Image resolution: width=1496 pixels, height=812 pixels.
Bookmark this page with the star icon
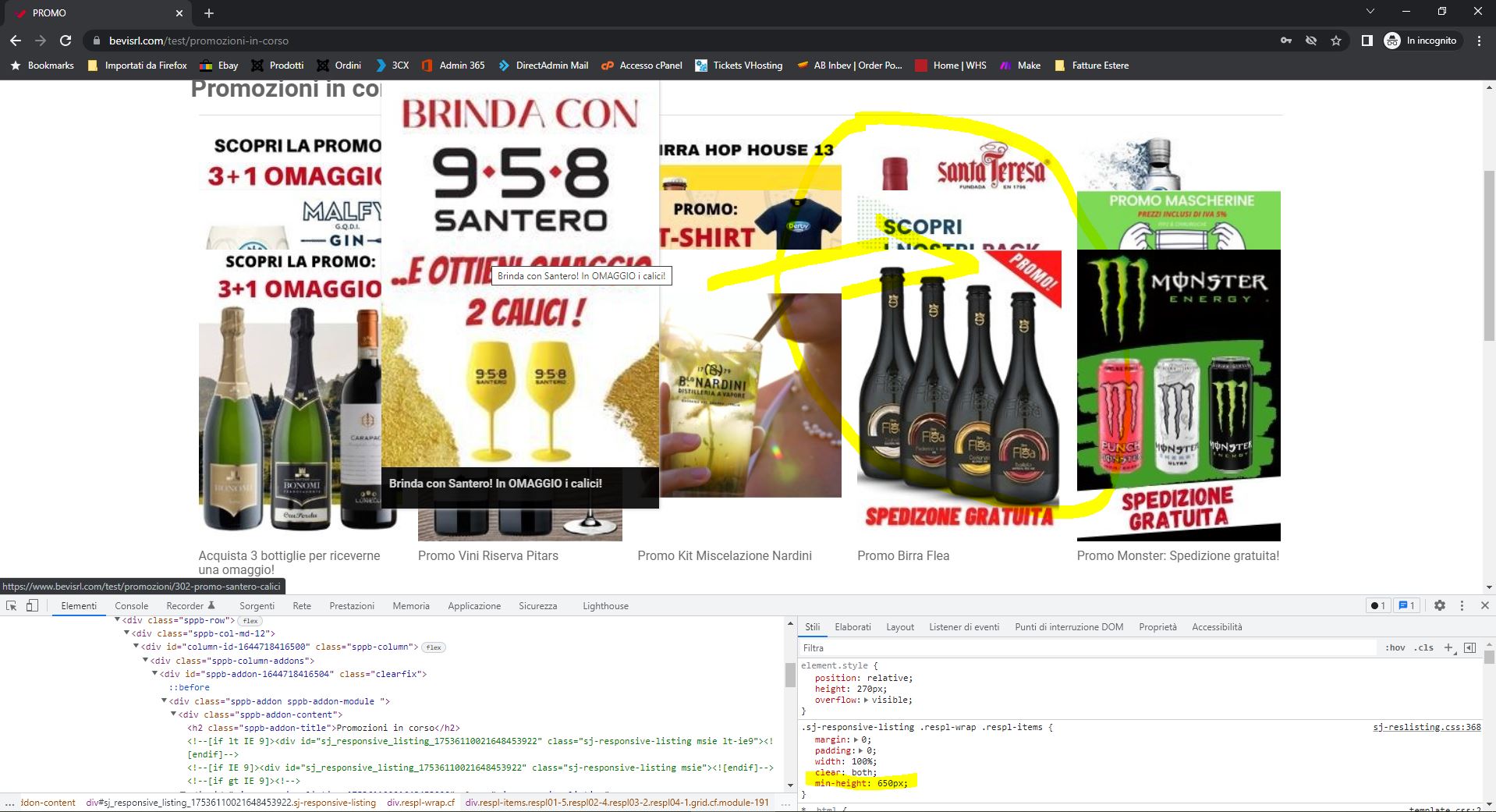1336,41
